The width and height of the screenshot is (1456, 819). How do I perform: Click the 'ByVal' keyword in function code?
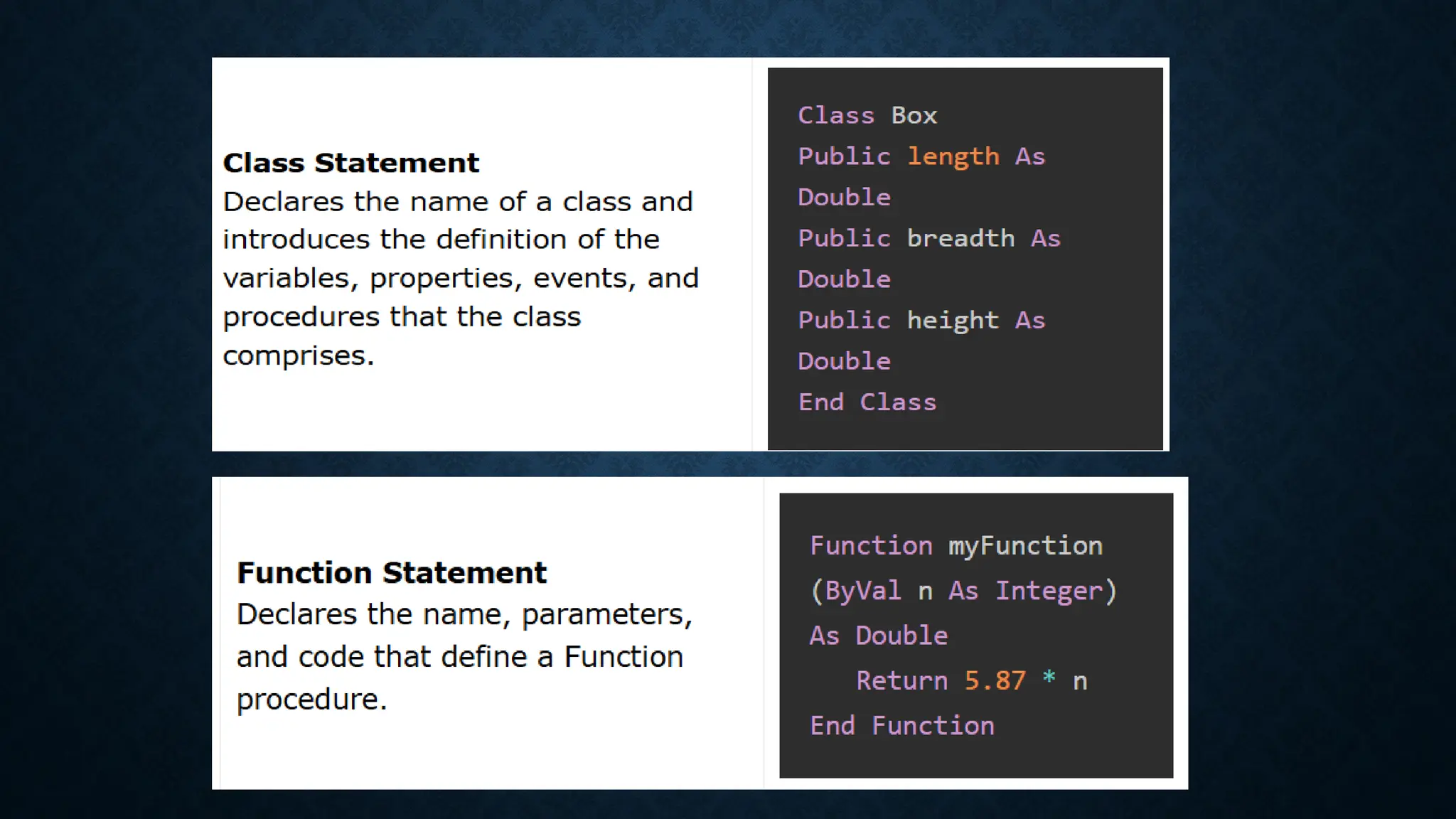click(x=862, y=591)
